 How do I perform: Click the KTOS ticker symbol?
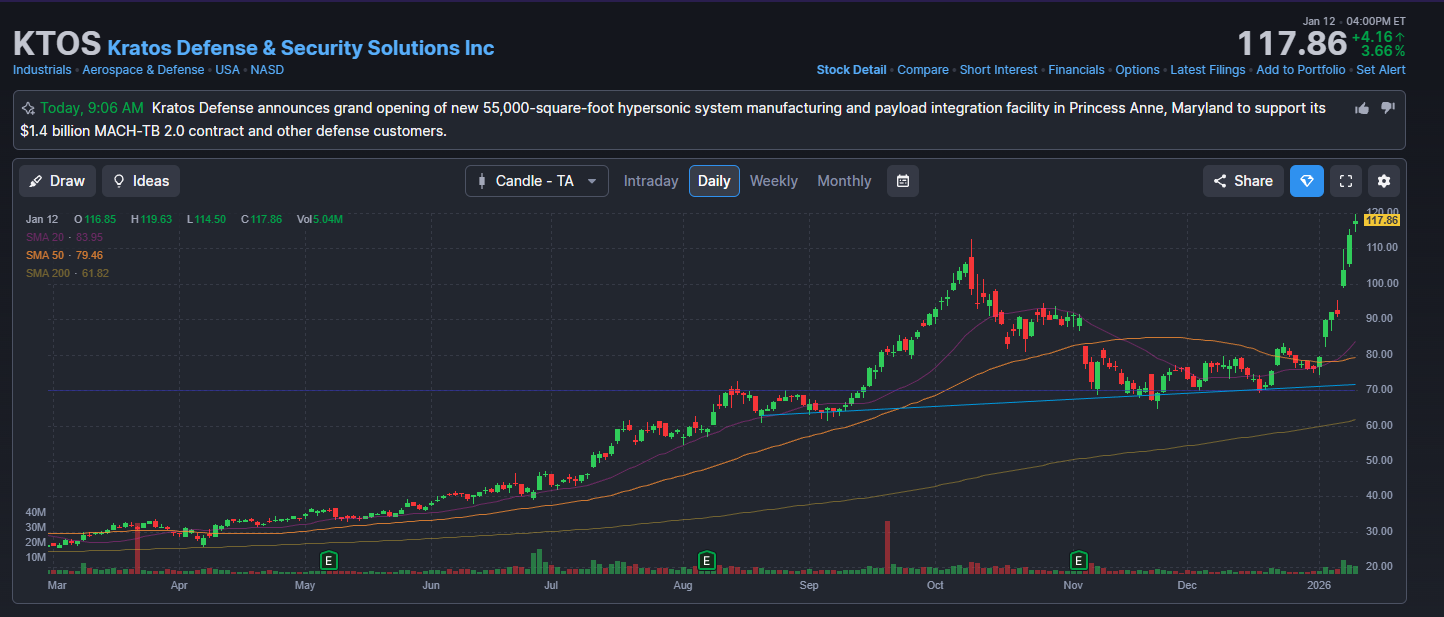coord(57,44)
